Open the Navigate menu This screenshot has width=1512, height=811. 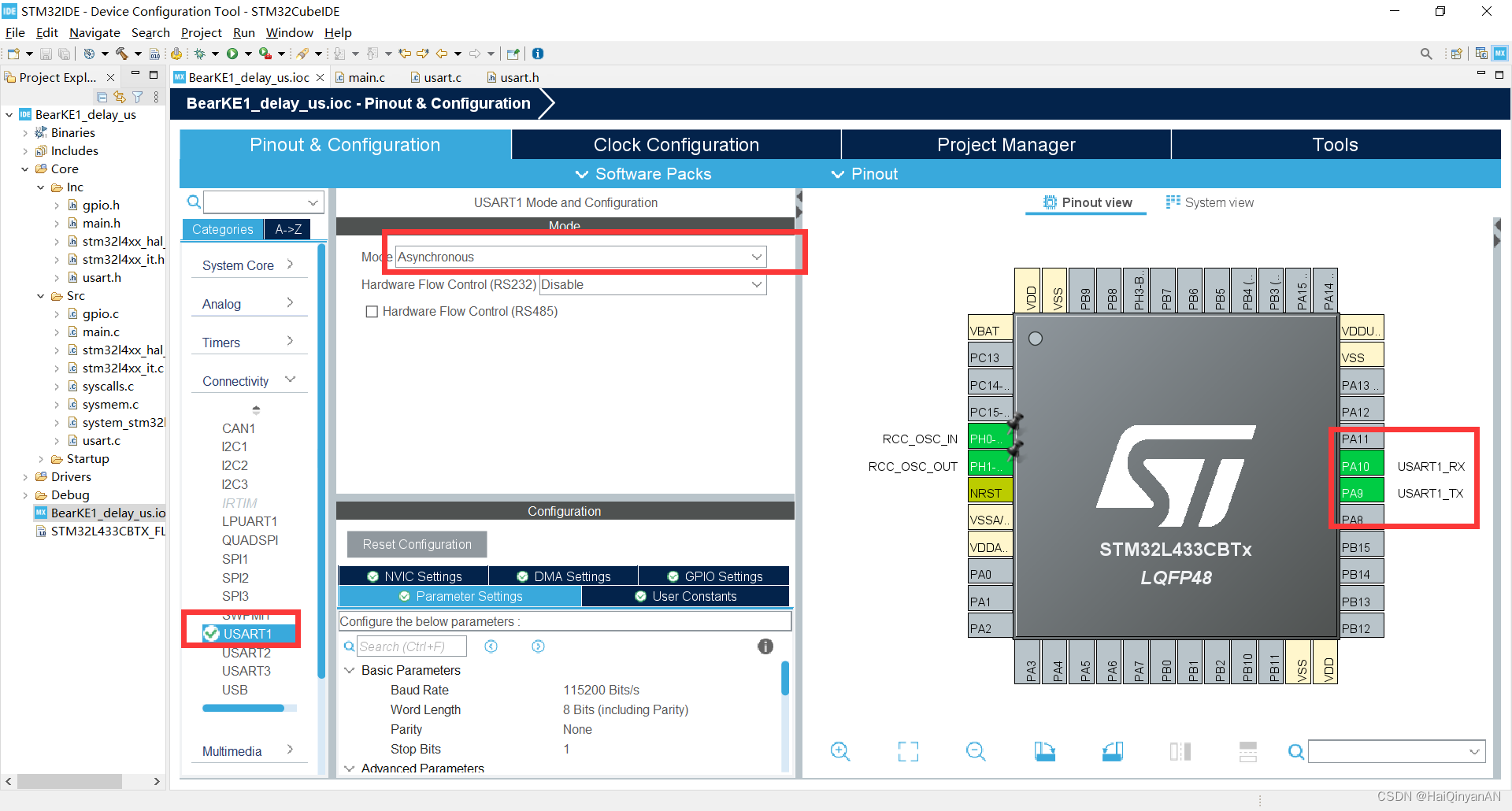coord(94,32)
